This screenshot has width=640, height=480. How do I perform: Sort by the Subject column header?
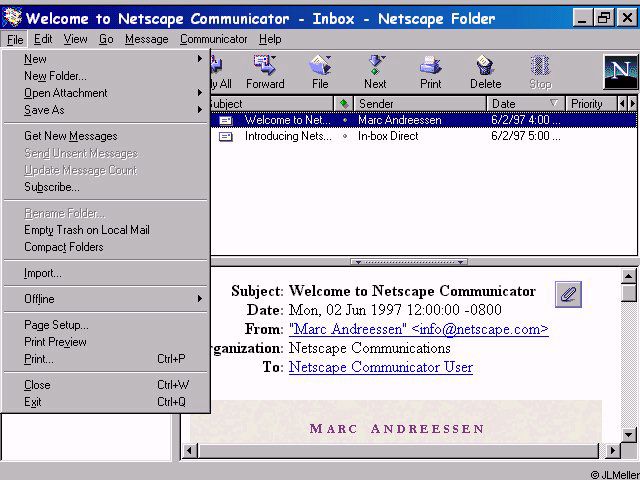[x=271, y=104]
